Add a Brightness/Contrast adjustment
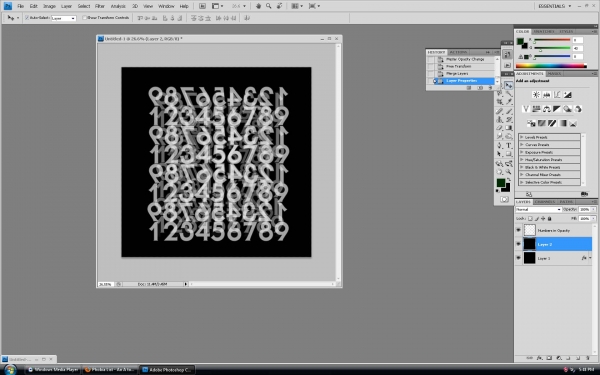Screen dimensions: 600x375 click(536, 95)
